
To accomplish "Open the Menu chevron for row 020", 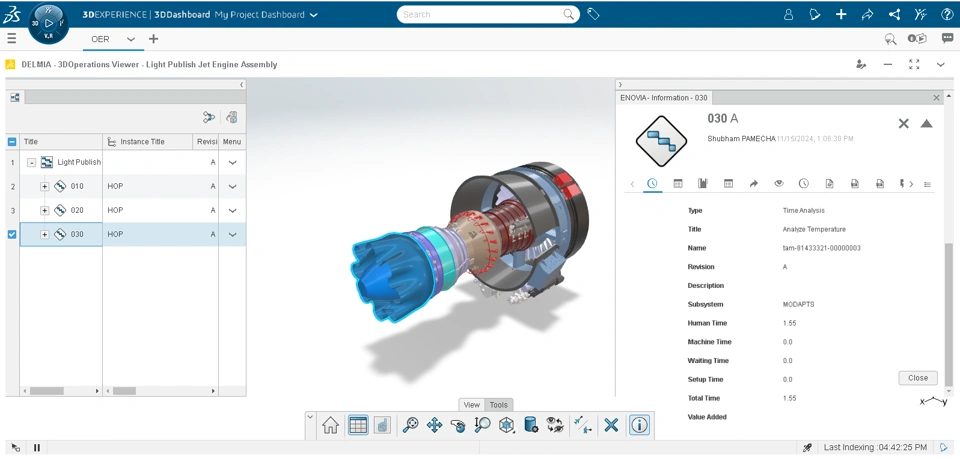I will pyautogui.click(x=233, y=210).
